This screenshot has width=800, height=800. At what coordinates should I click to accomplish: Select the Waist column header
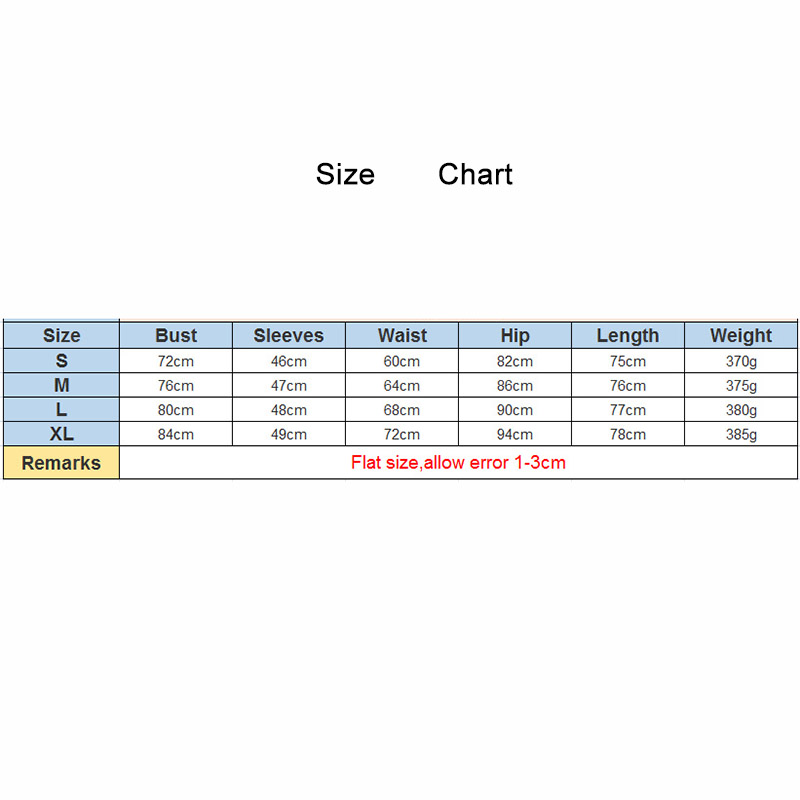pyautogui.click(x=402, y=336)
